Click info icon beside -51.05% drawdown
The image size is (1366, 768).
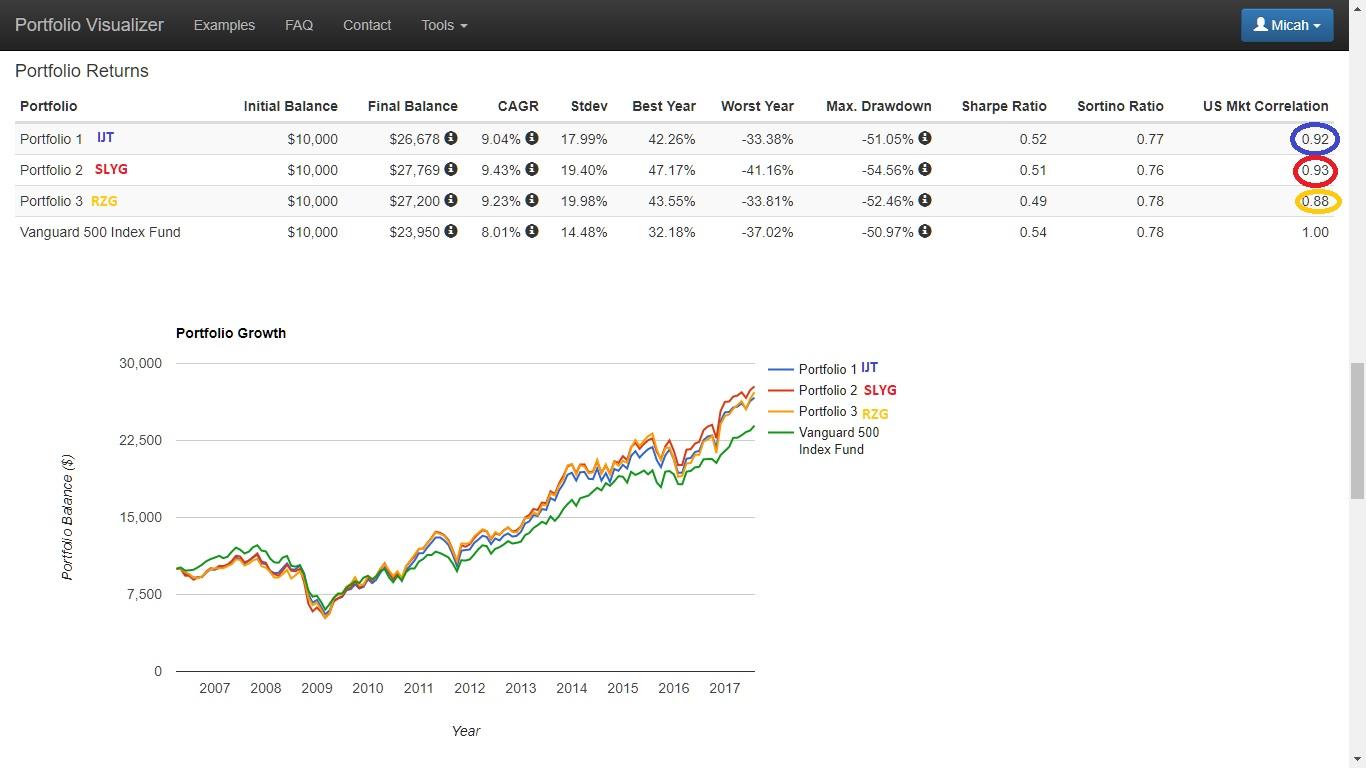pos(925,138)
